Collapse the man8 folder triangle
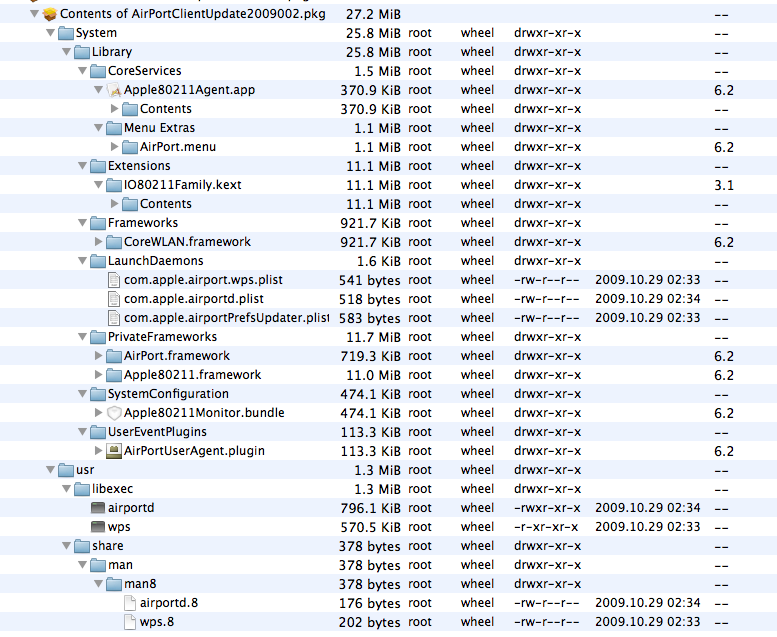777x637 pixels. [99, 584]
